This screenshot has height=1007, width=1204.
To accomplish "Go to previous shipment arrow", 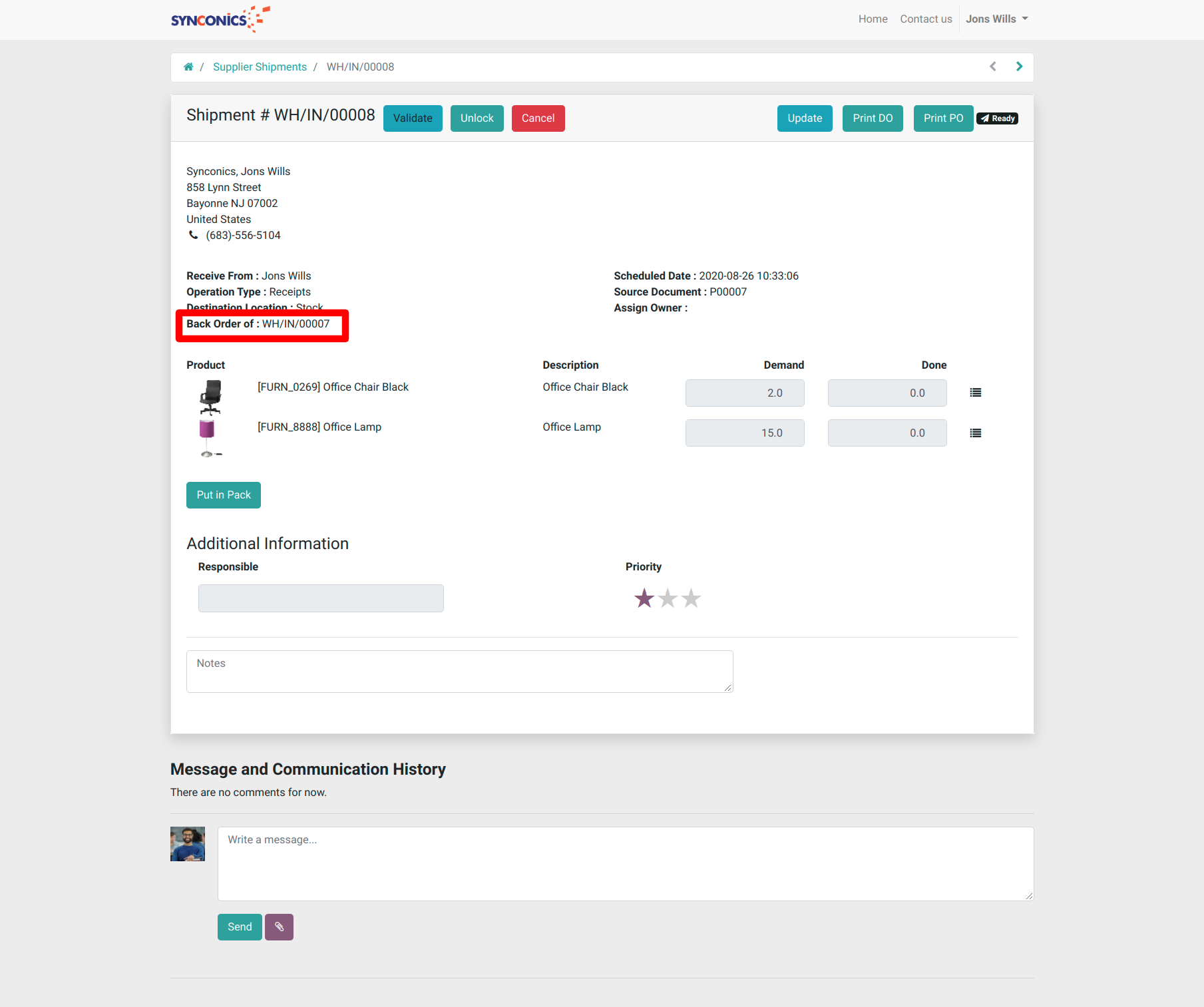I will pos(992,67).
